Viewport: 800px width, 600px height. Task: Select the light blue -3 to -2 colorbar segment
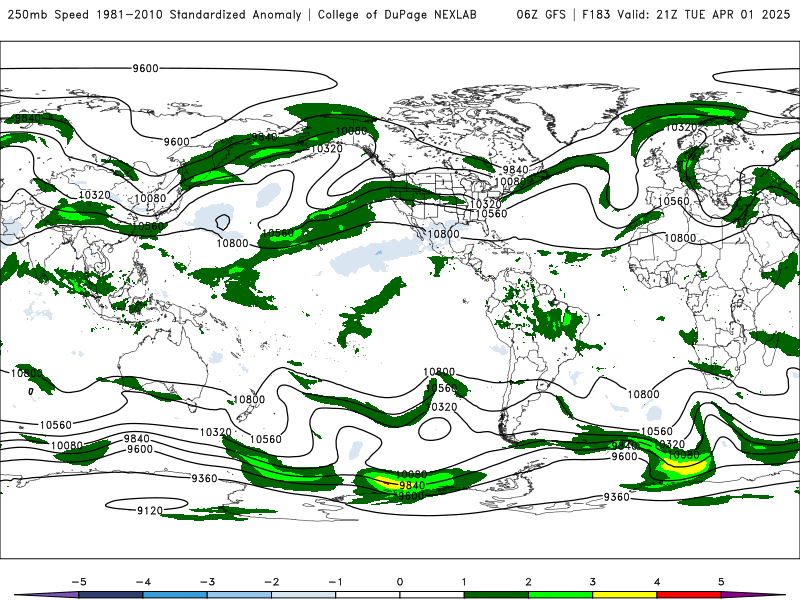pyautogui.click(x=239, y=595)
